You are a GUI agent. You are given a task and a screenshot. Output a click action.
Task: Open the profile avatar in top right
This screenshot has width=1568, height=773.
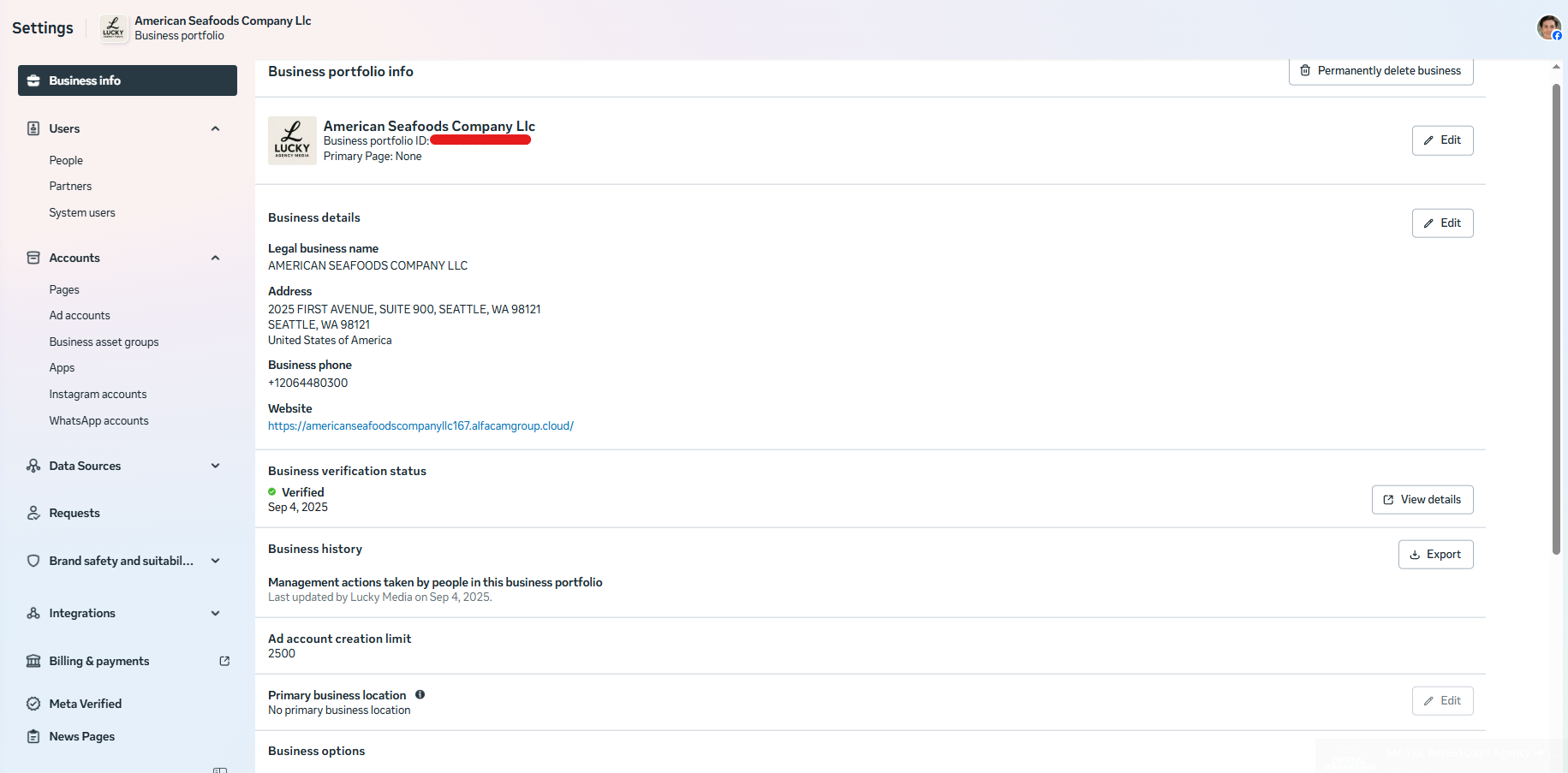[1548, 27]
